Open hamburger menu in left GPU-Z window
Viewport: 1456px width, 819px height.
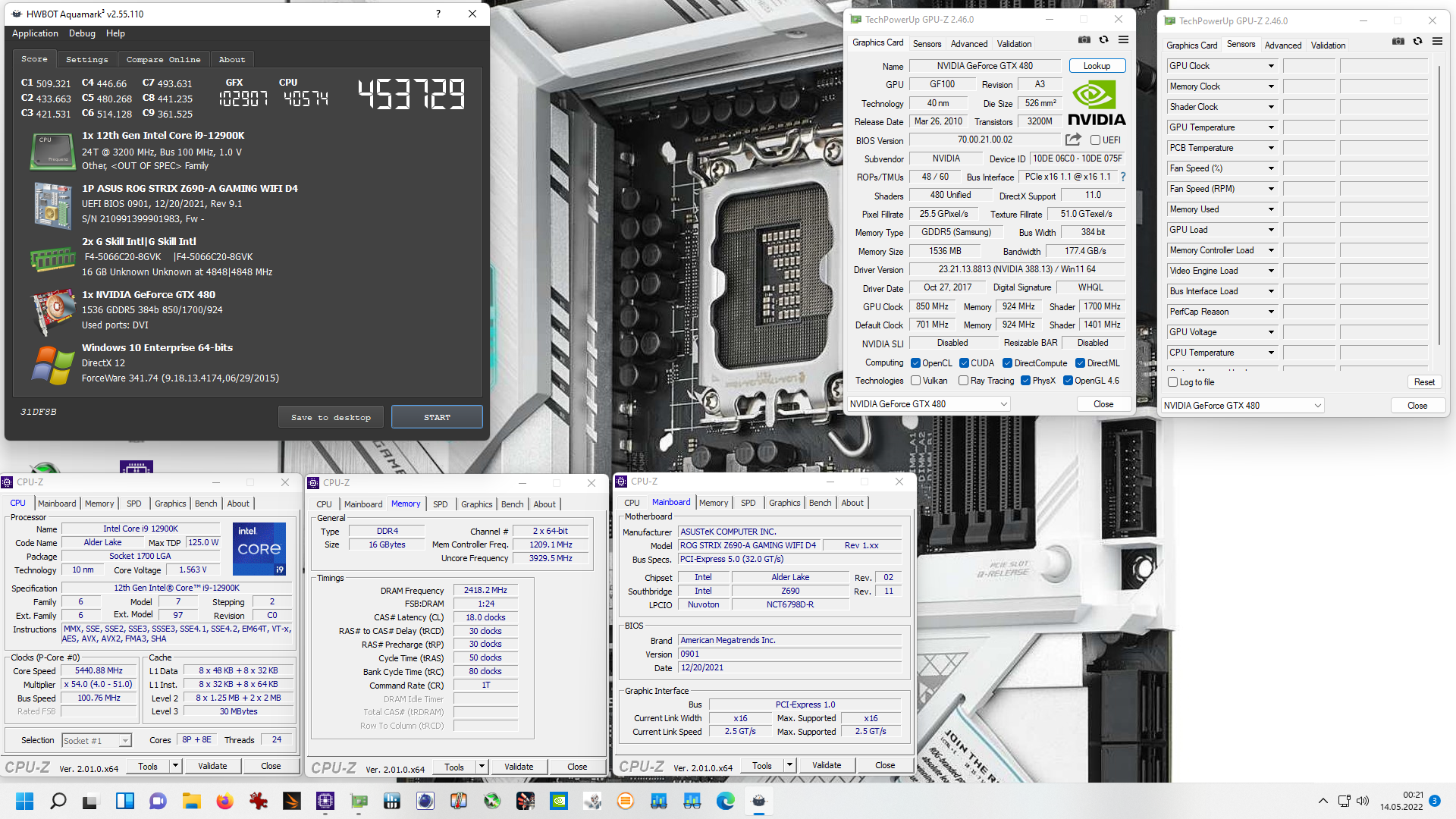pos(1123,40)
